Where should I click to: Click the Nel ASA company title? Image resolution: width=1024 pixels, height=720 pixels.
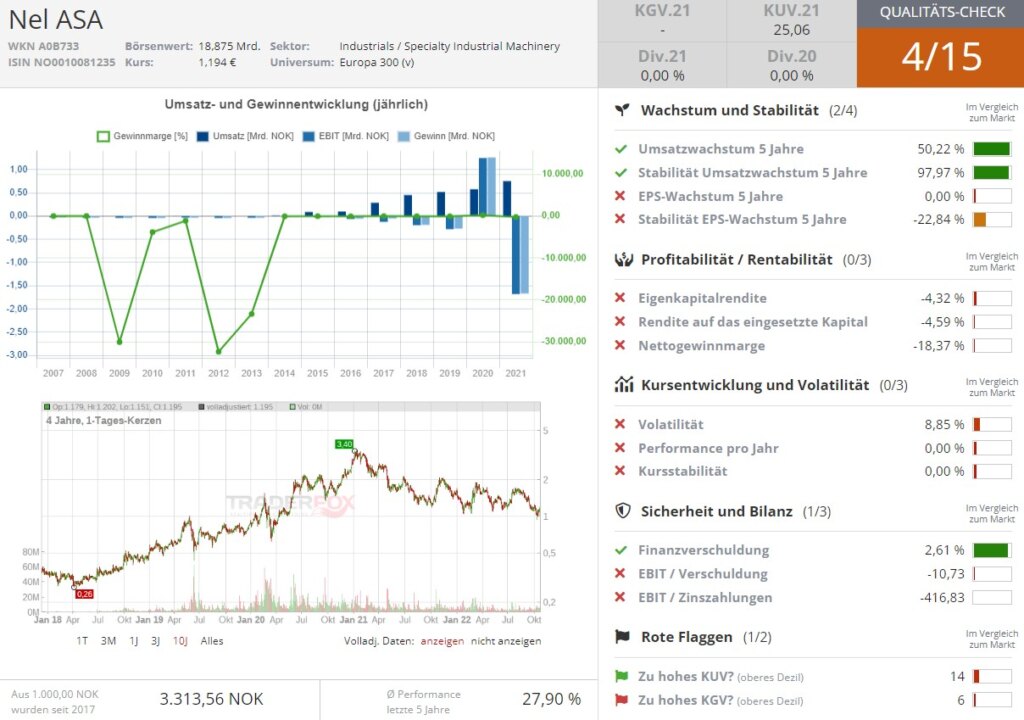[x=56, y=20]
